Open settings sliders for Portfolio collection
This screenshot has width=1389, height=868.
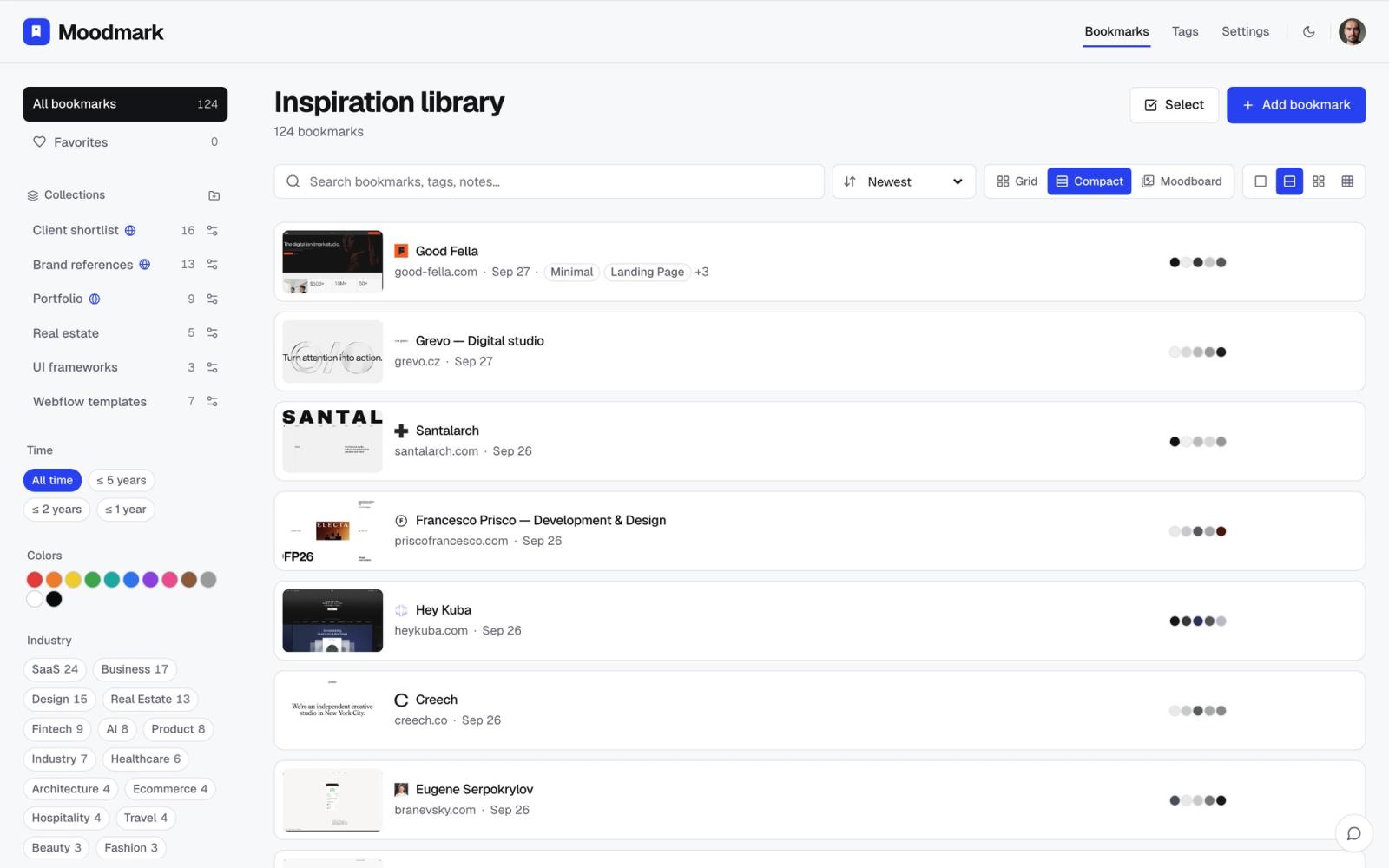pyautogui.click(x=212, y=299)
